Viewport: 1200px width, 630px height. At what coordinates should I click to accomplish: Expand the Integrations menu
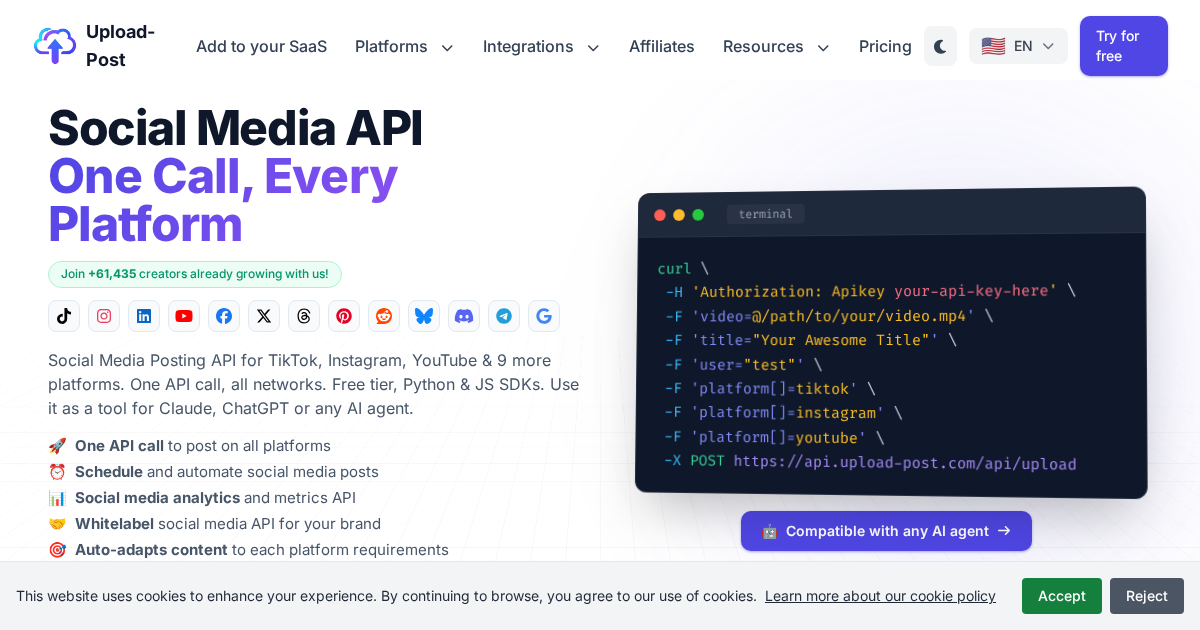[541, 46]
